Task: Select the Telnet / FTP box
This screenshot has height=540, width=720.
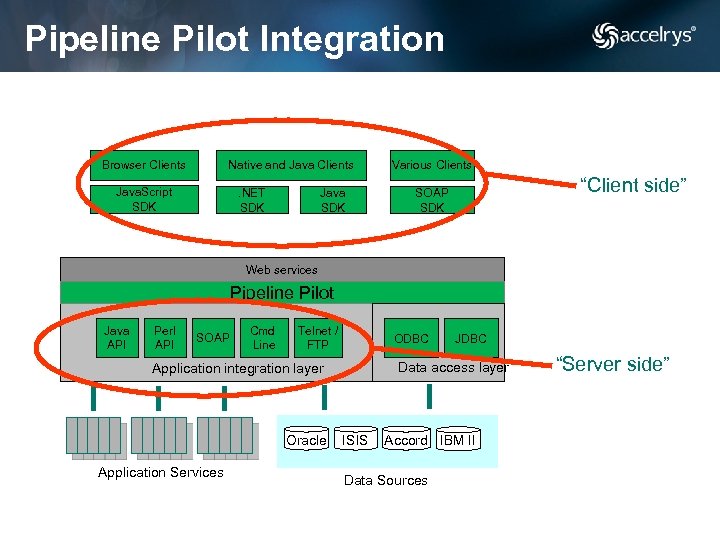Action: (x=318, y=338)
